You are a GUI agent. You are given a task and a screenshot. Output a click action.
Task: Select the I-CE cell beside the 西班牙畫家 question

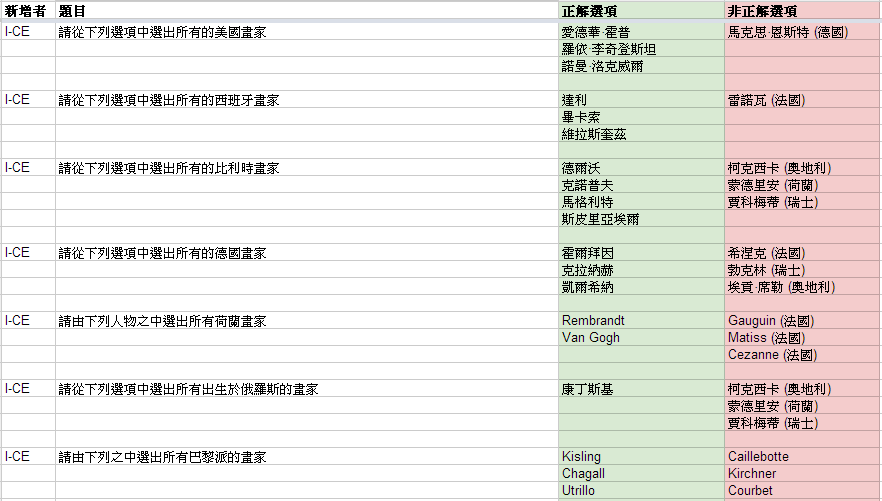28,100
